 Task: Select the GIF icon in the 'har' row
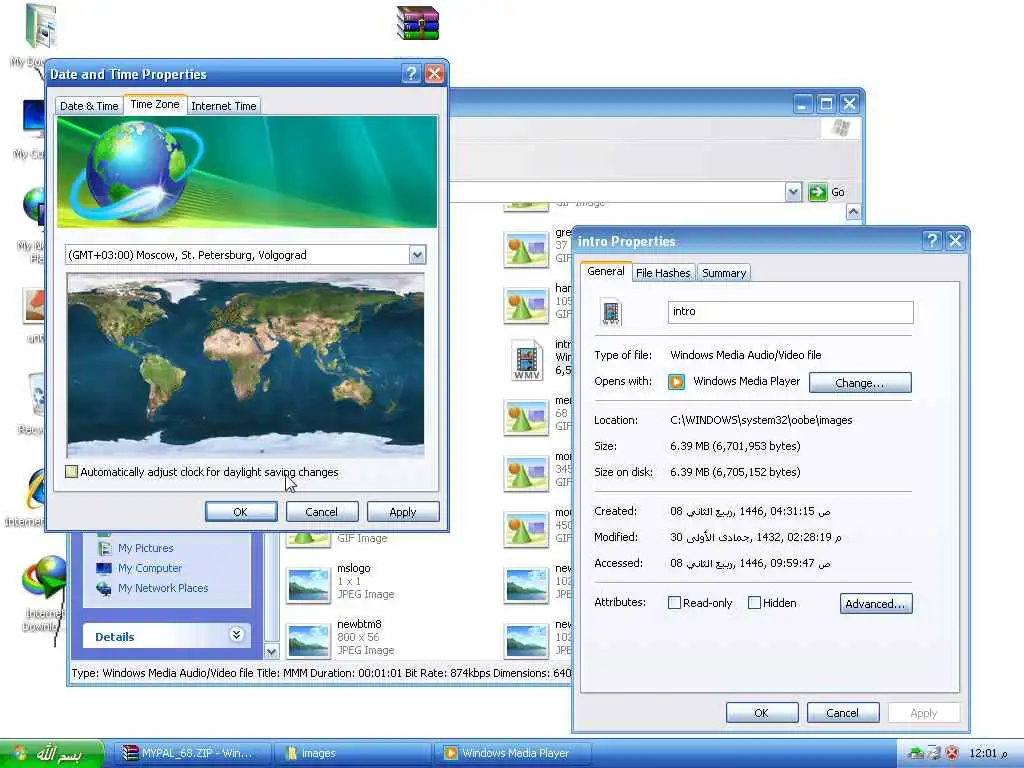(526, 305)
